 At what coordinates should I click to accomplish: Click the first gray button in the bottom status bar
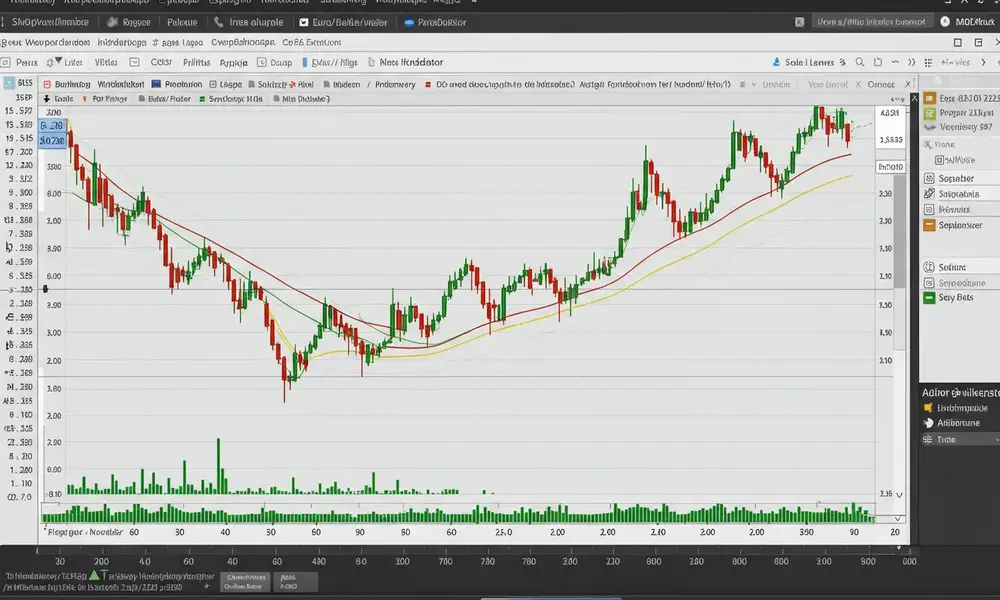[246, 582]
